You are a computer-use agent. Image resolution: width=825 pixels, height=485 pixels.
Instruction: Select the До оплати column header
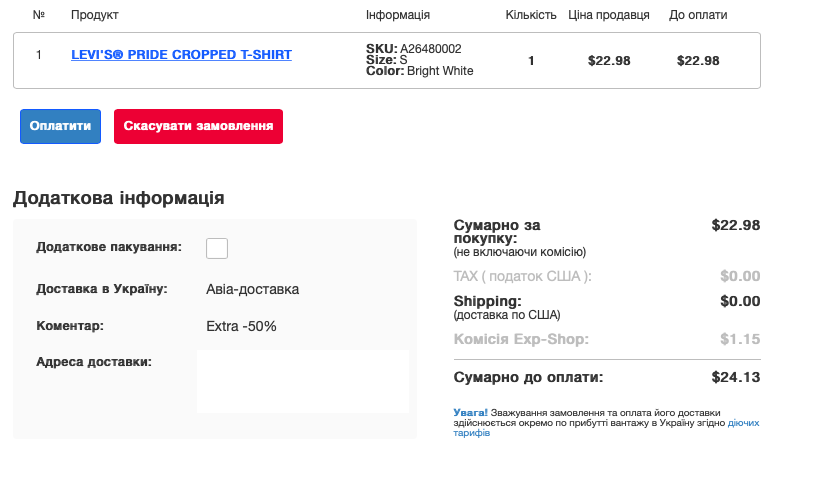[698, 15]
